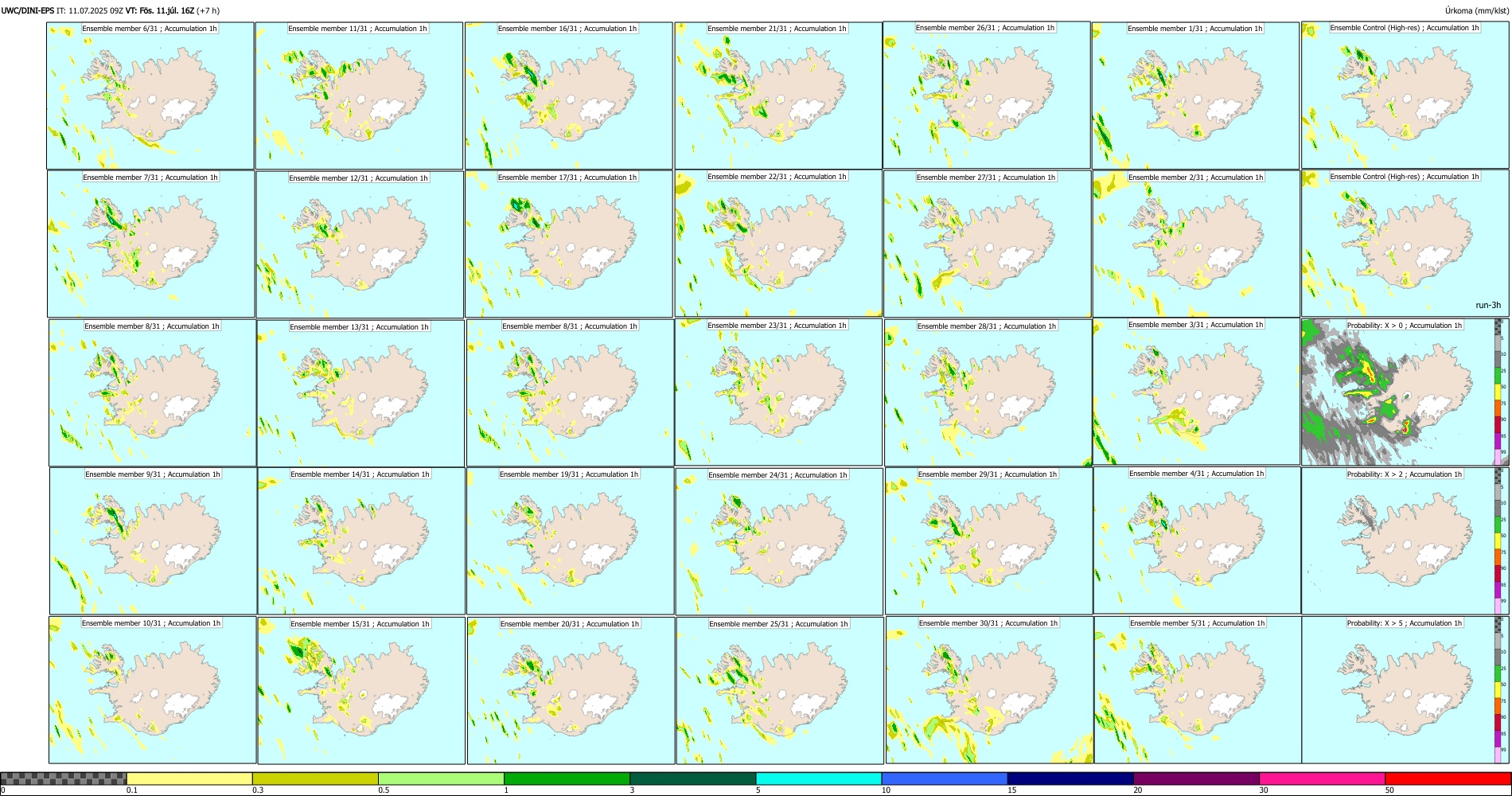Screen dimensions: 1512x796
Task: Click the valid time Fös. 11.júl. 16Z text
Action: click(167, 10)
